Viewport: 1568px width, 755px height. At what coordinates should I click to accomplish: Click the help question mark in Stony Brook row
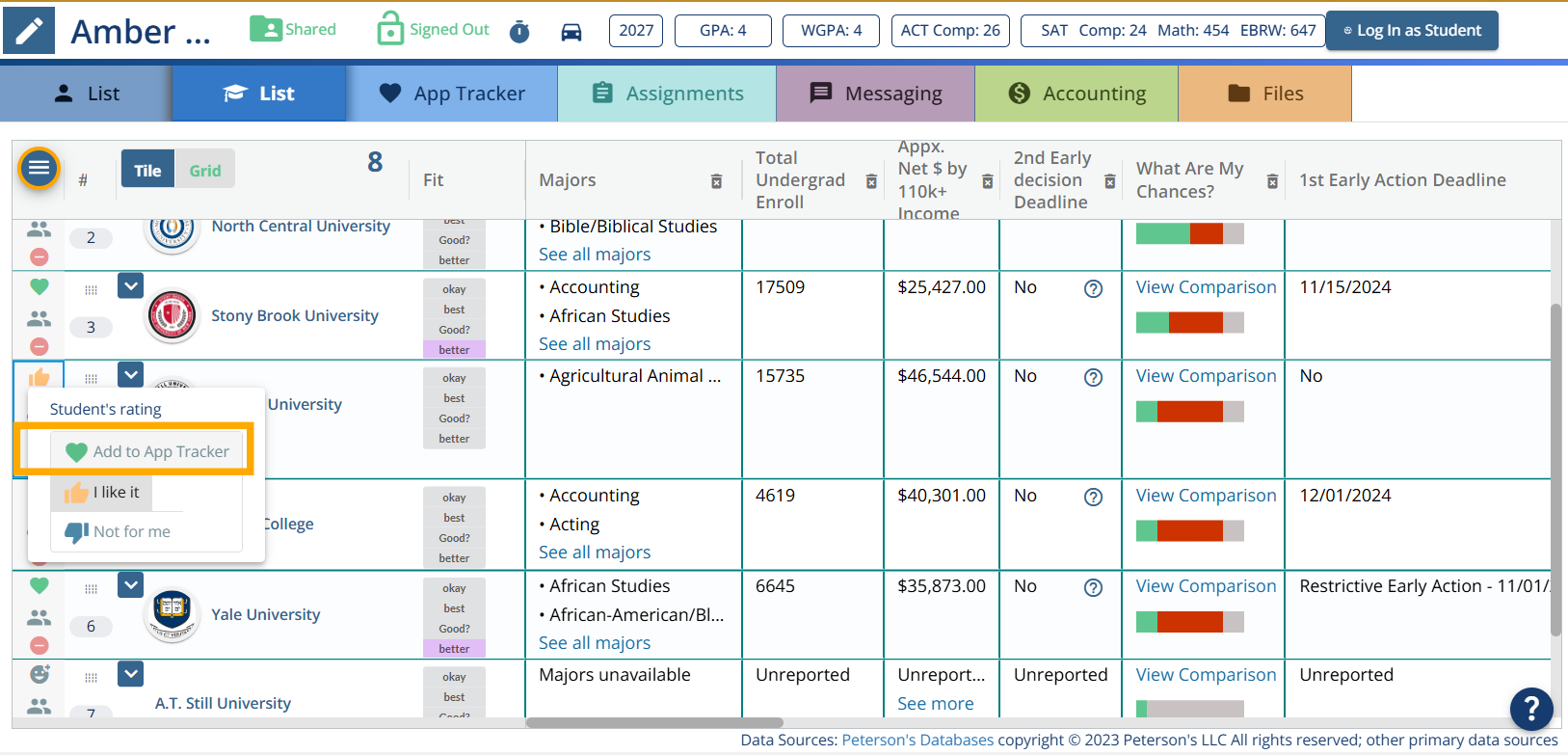click(1093, 288)
